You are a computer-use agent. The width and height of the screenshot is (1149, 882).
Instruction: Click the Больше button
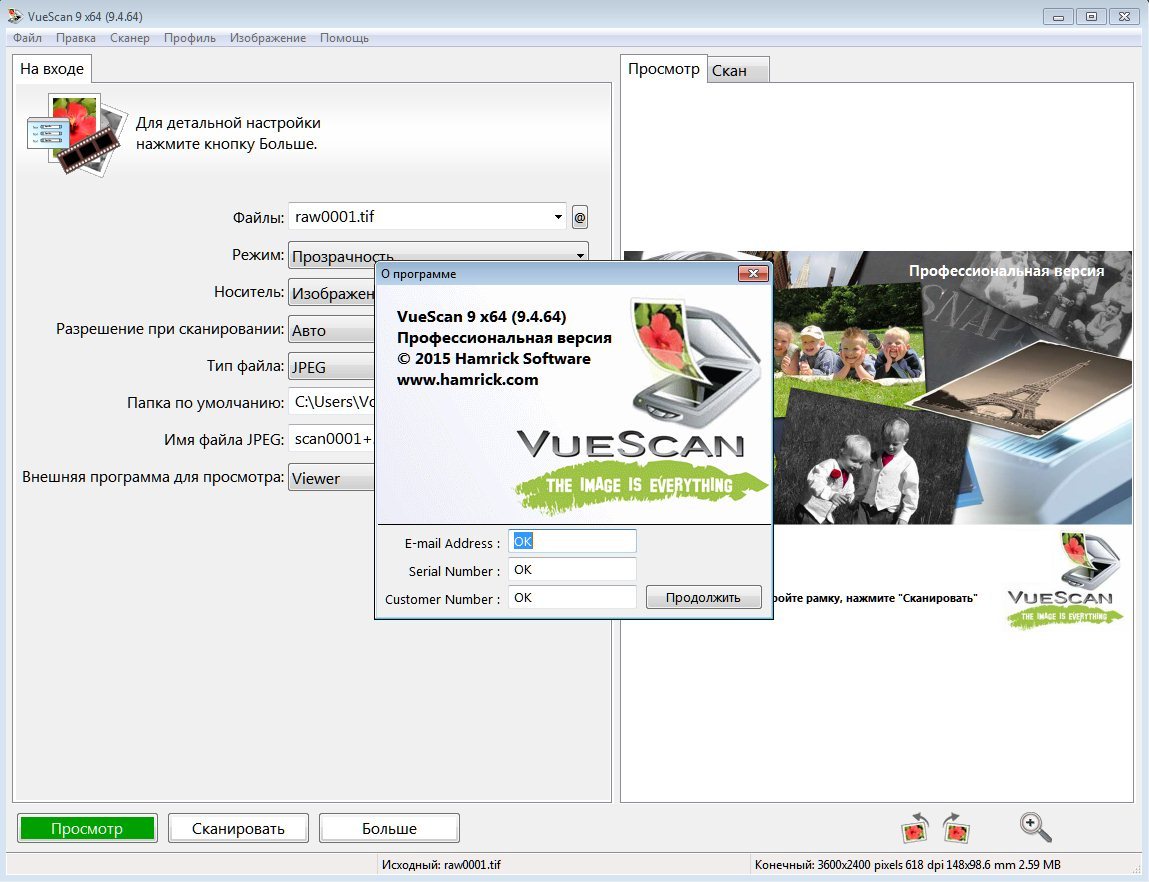[x=389, y=829]
